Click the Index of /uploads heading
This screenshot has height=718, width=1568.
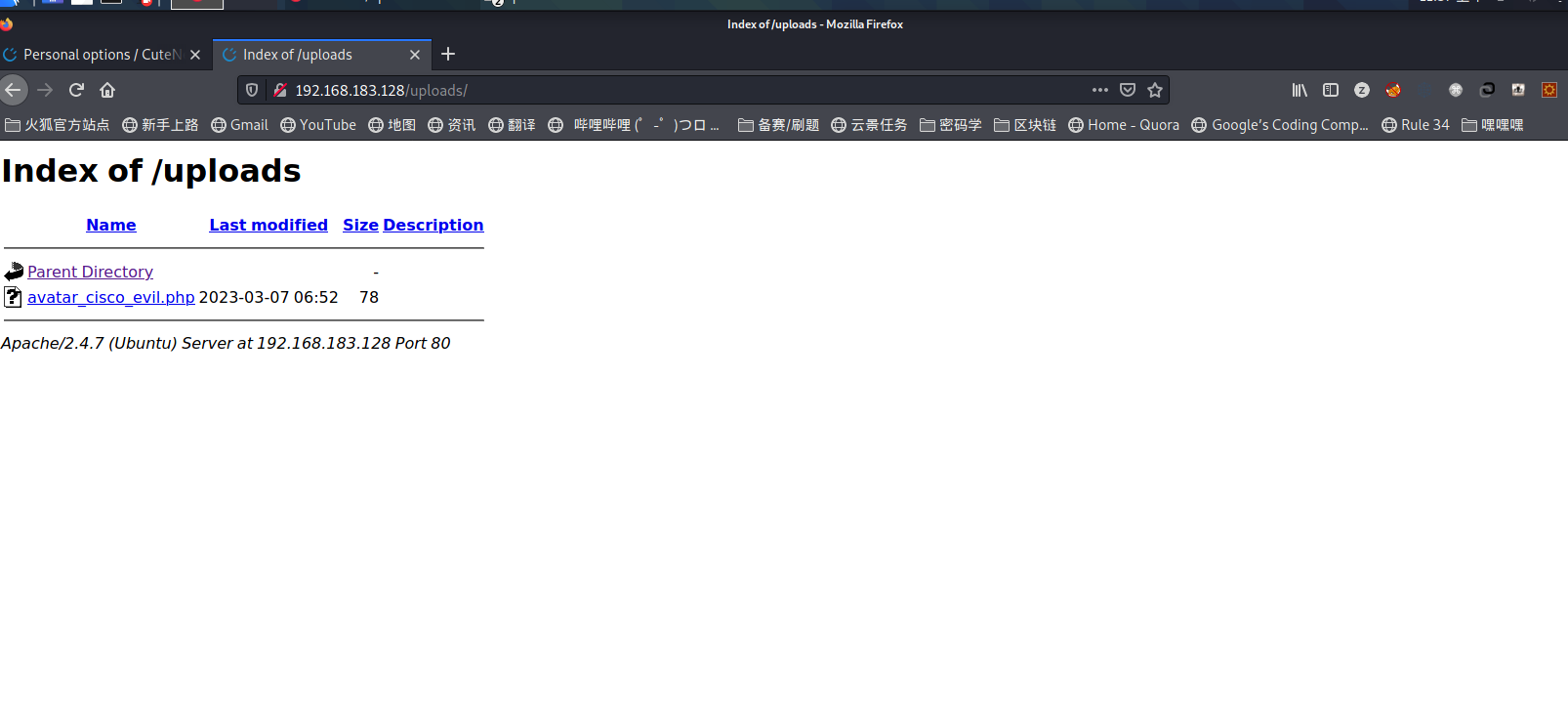(151, 171)
